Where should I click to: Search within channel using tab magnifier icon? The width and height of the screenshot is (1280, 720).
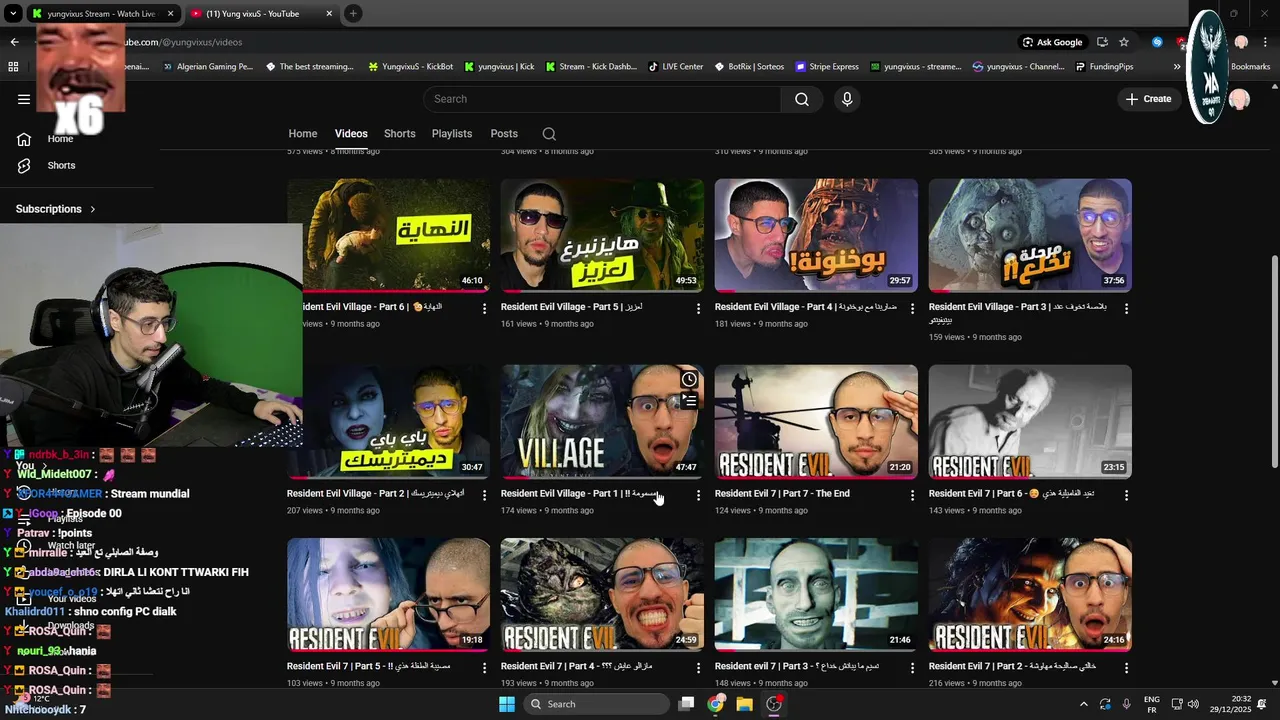549,134
